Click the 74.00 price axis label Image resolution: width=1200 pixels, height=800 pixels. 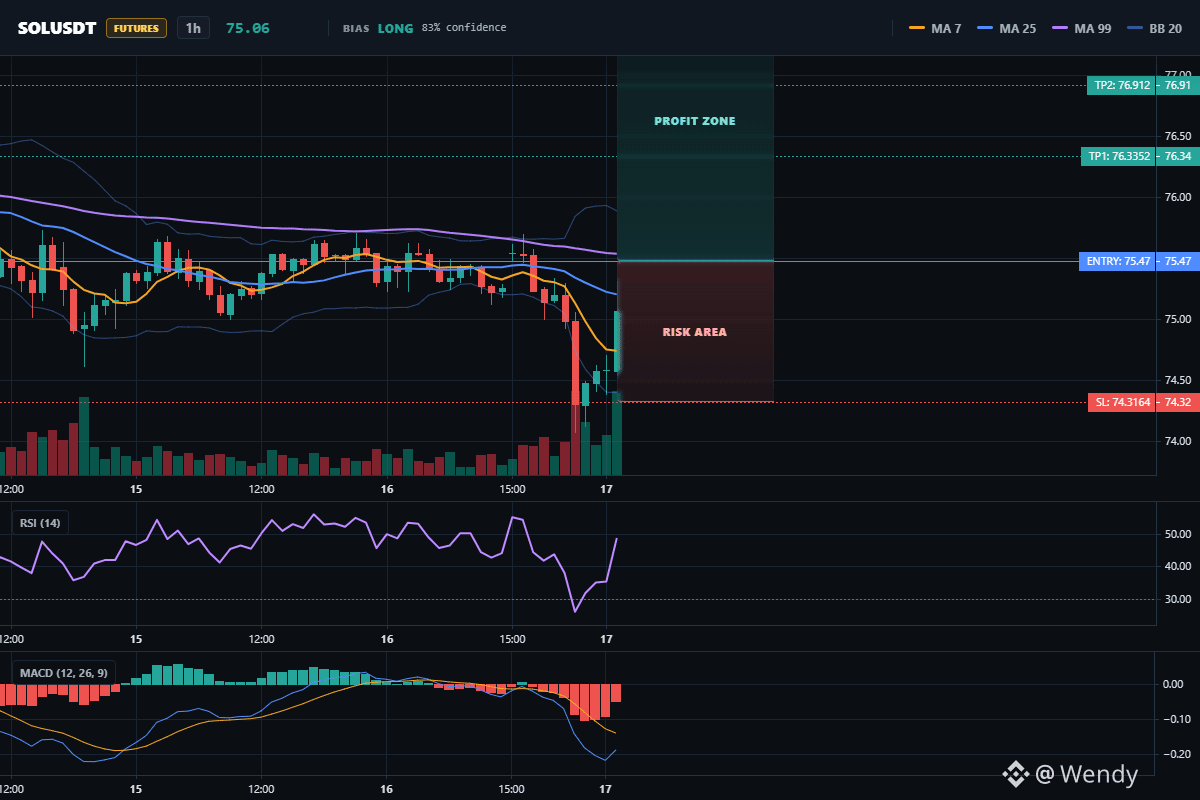tap(1178, 441)
